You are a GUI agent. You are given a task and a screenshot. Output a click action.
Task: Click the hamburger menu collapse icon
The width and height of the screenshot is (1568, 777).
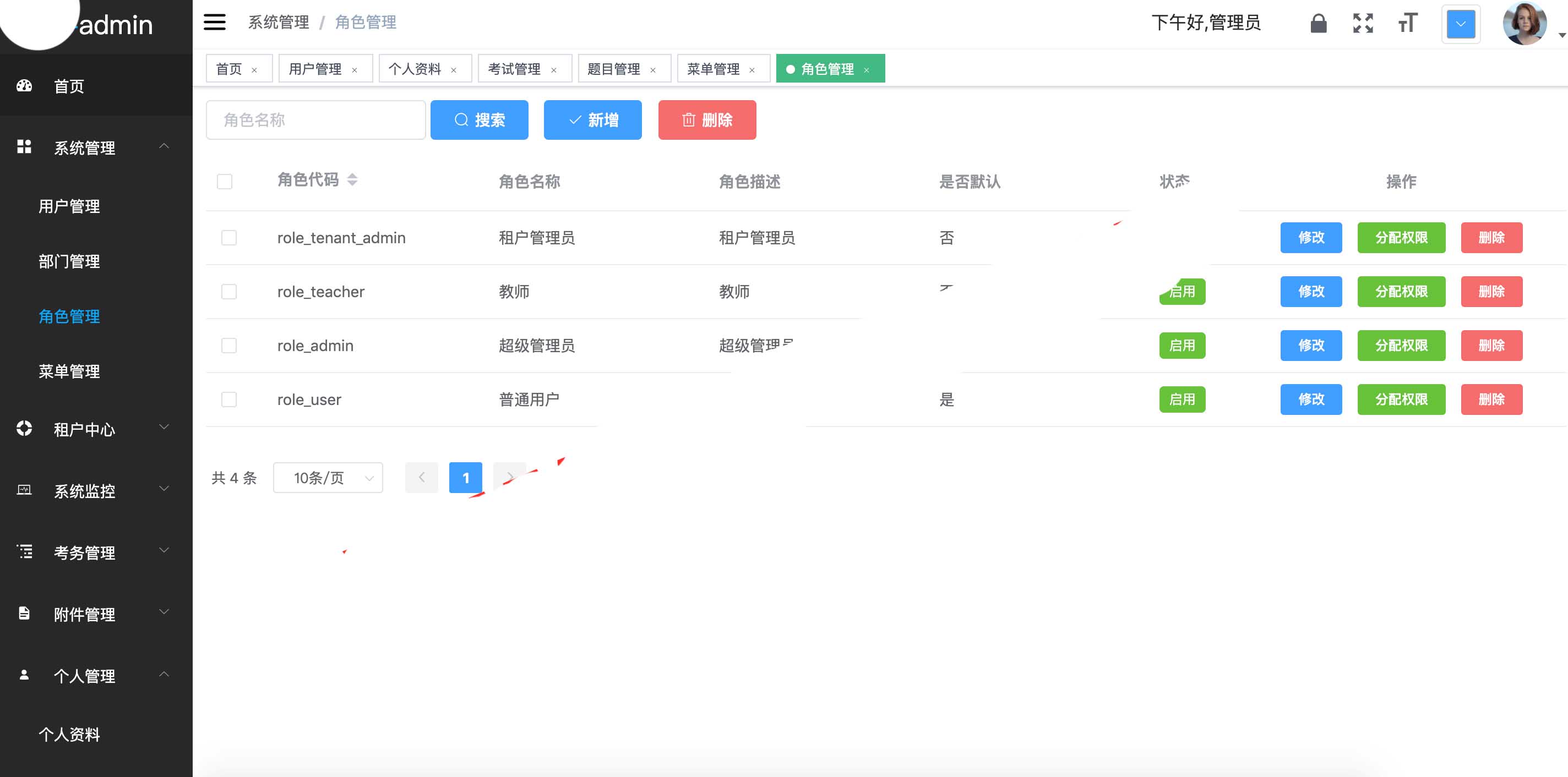(214, 23)
